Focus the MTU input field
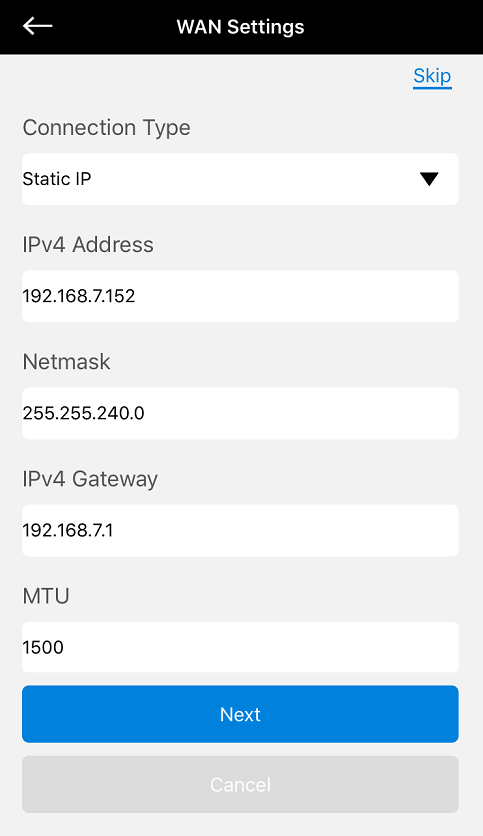 pyautogui.click(x=240, y=647)
